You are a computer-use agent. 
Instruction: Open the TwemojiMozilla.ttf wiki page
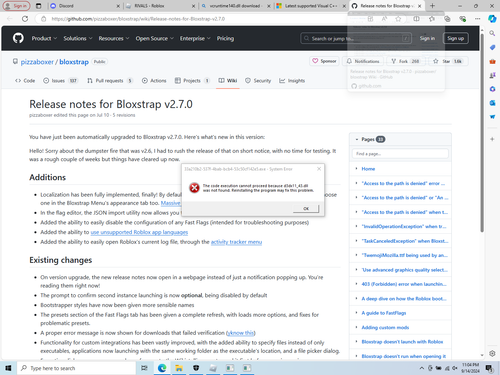tap(405, 255)
